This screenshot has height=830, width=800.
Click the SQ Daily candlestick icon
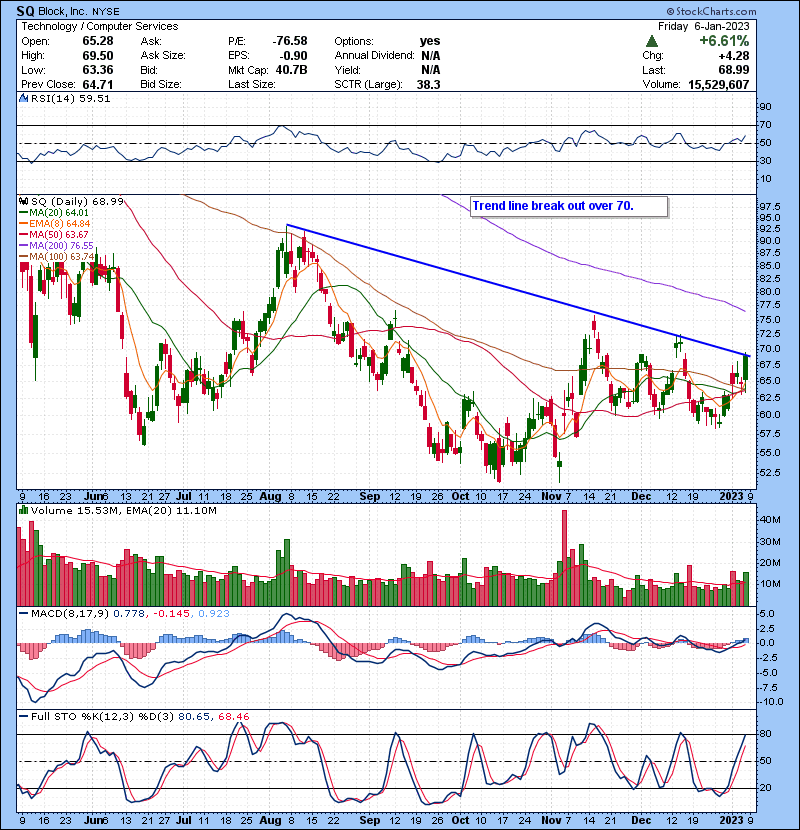click(24, 202)
